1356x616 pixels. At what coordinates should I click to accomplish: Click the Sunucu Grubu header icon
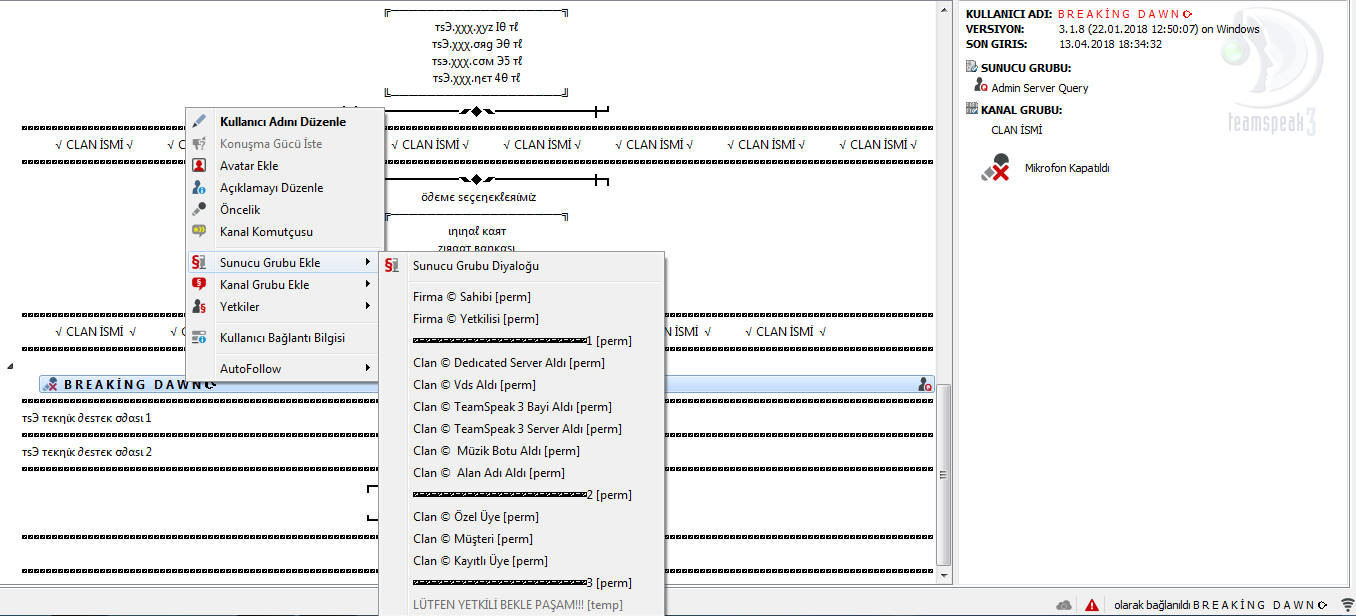(972, 67)
